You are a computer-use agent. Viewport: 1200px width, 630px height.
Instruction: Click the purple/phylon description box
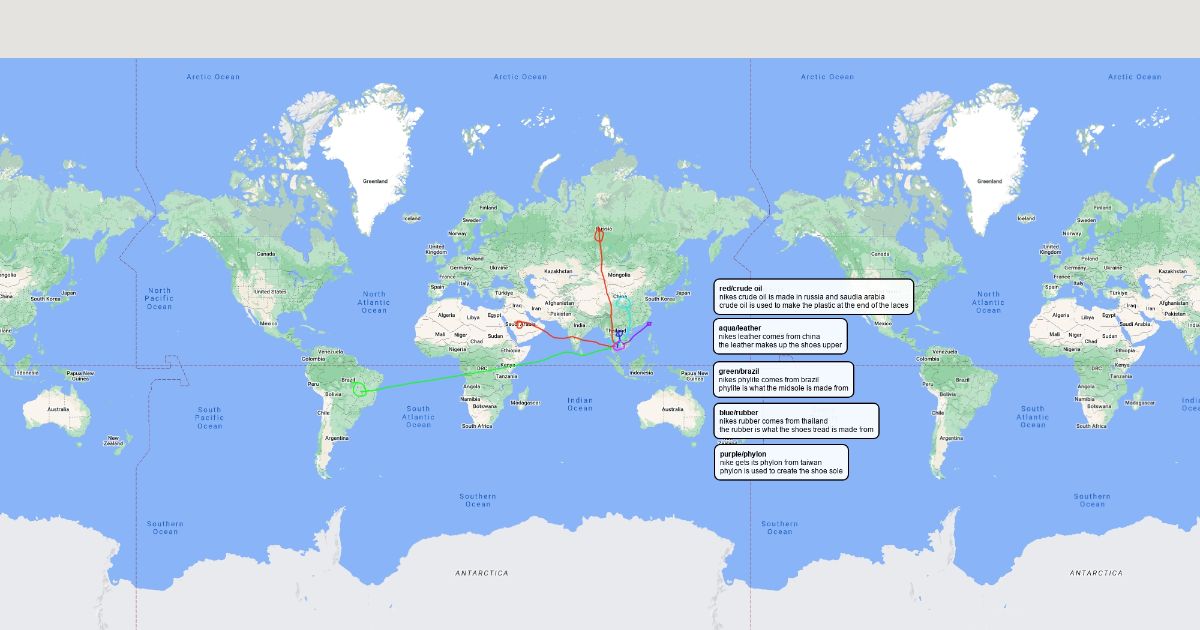pos(780,463)
